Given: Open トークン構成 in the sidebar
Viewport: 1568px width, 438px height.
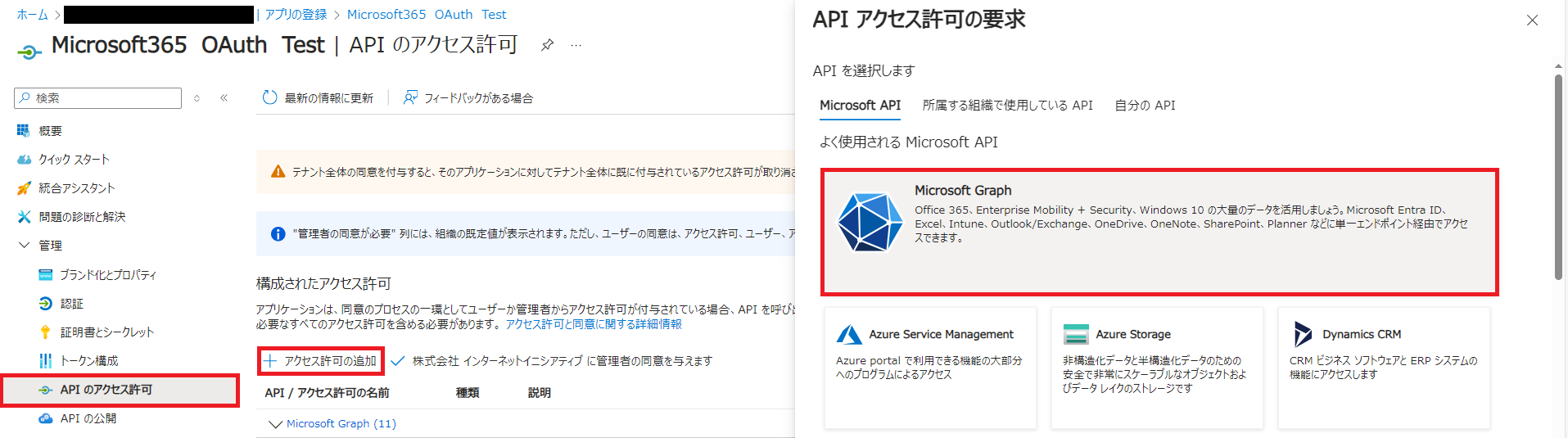Looking at the screenshot, I should pos(89,361).
